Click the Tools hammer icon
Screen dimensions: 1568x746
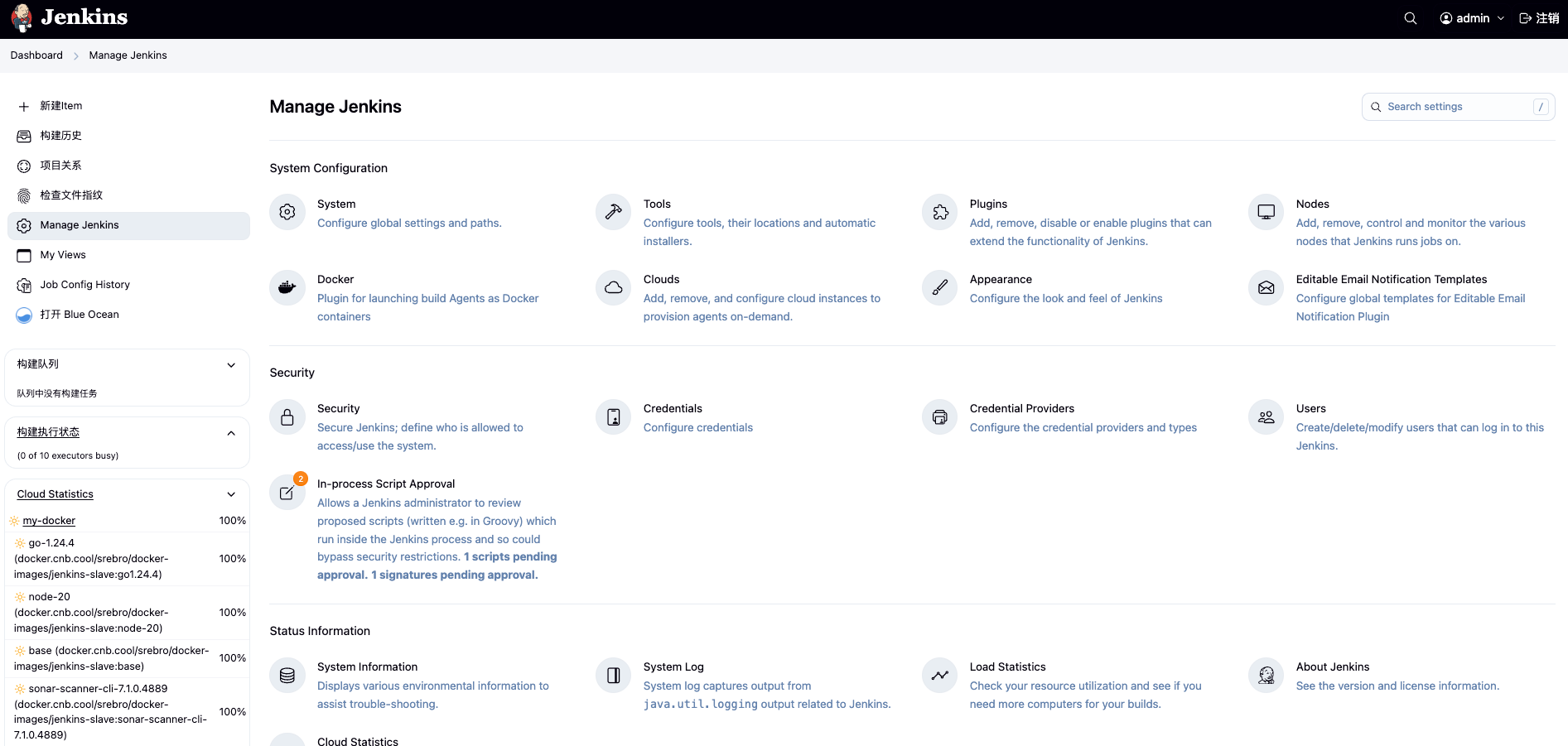614,212
